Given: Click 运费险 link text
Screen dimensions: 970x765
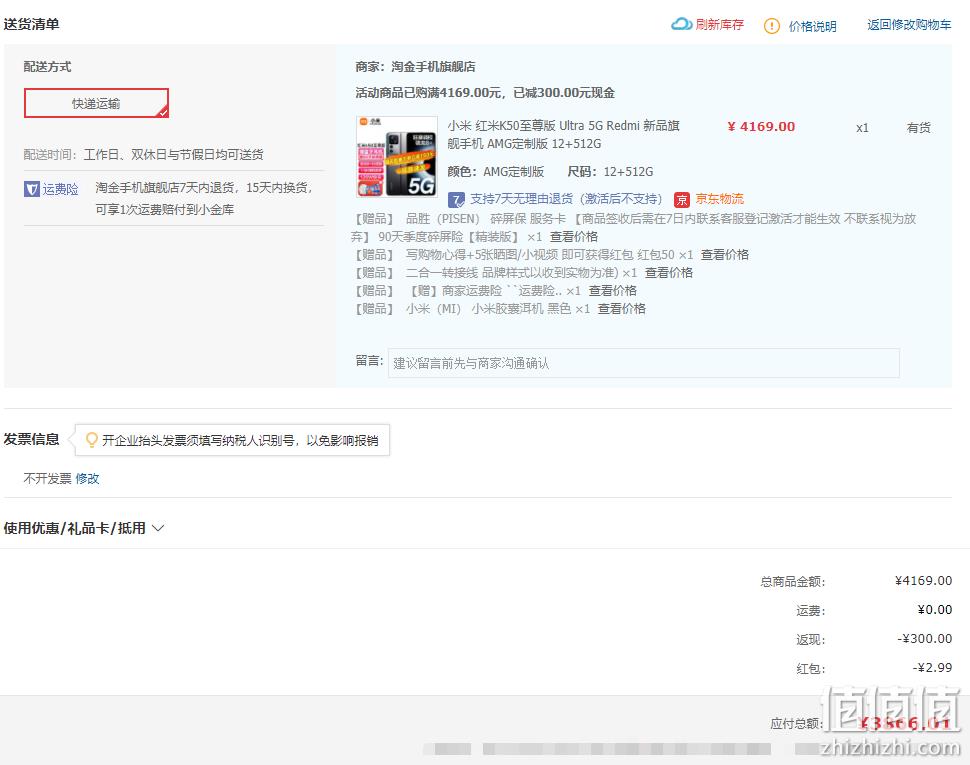Looking at the screenshot, I should point(61,189).
